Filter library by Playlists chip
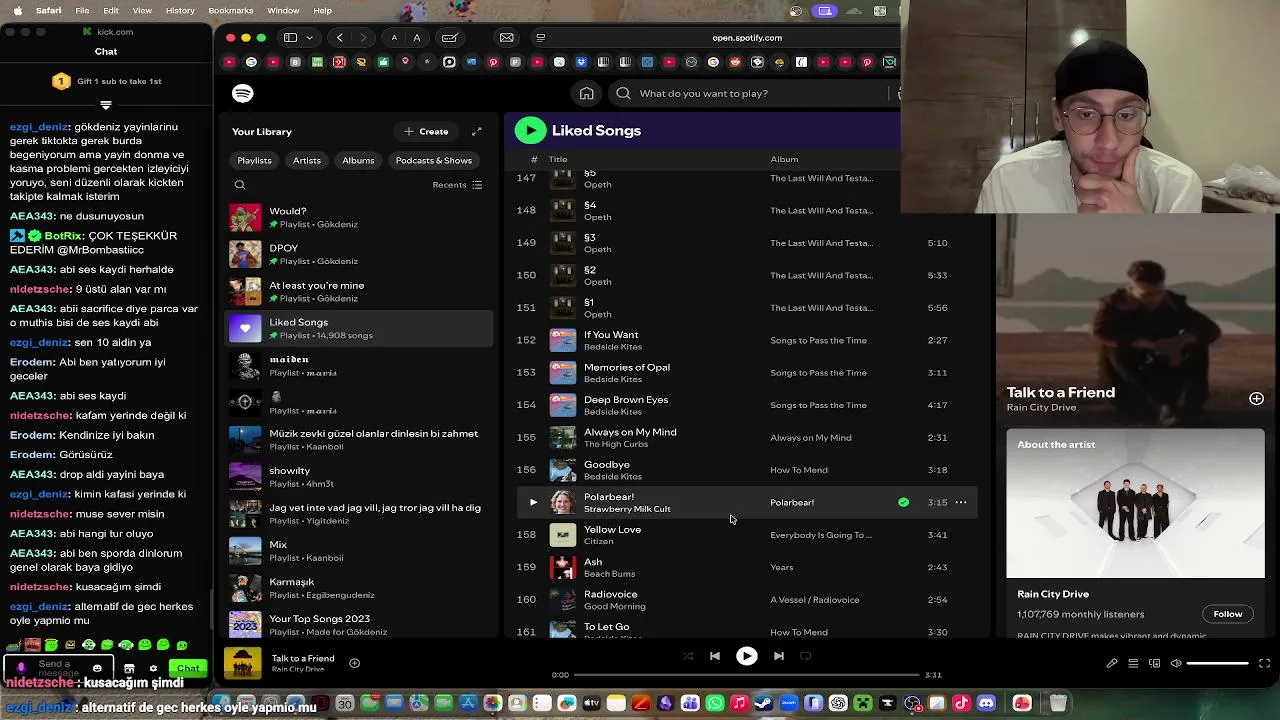Viewport: 1280px width, 720px height. click(x=254, y=160)
